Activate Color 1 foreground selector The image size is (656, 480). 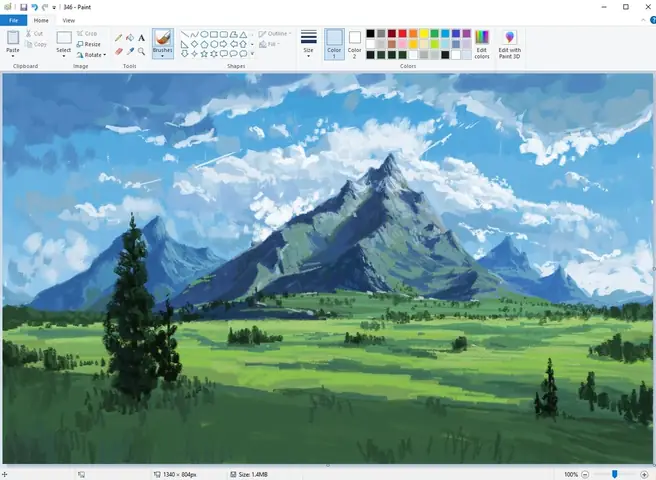(334, 44)
